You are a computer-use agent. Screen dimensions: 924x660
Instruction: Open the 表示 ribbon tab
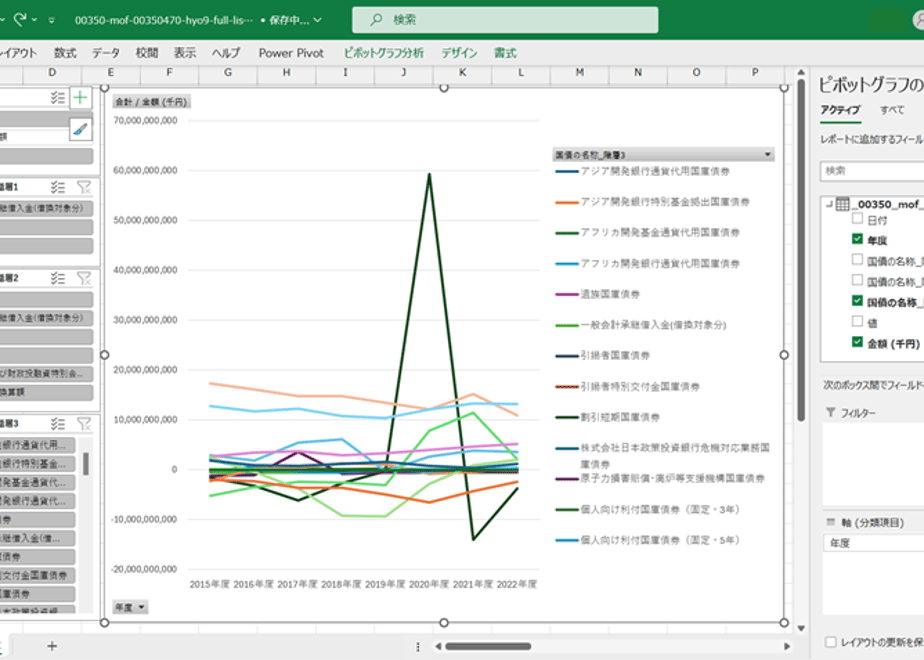[184, 53]
